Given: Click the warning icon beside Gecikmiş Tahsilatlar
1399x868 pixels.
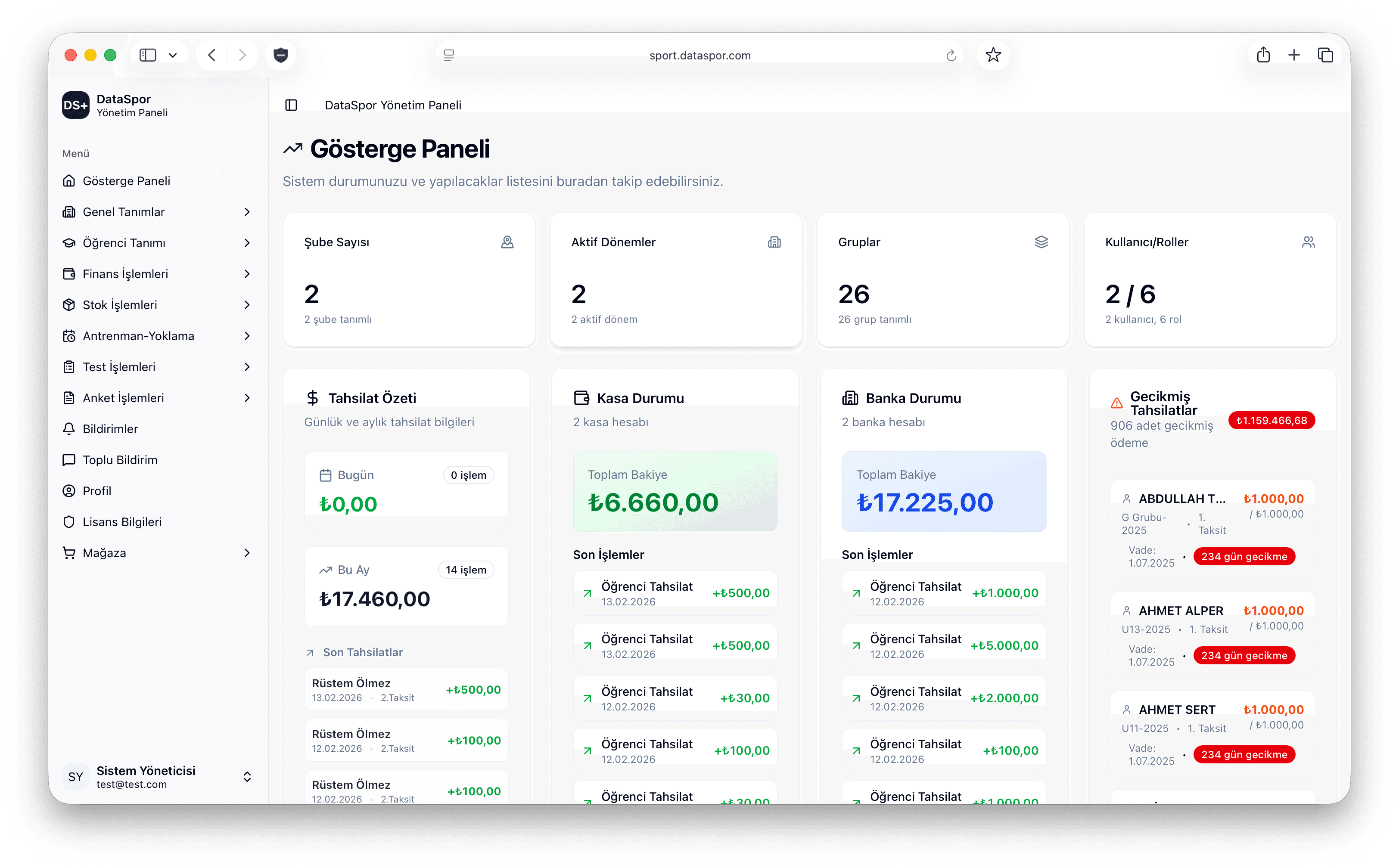Looking at the screenshot, I should tap(1116, 403).
